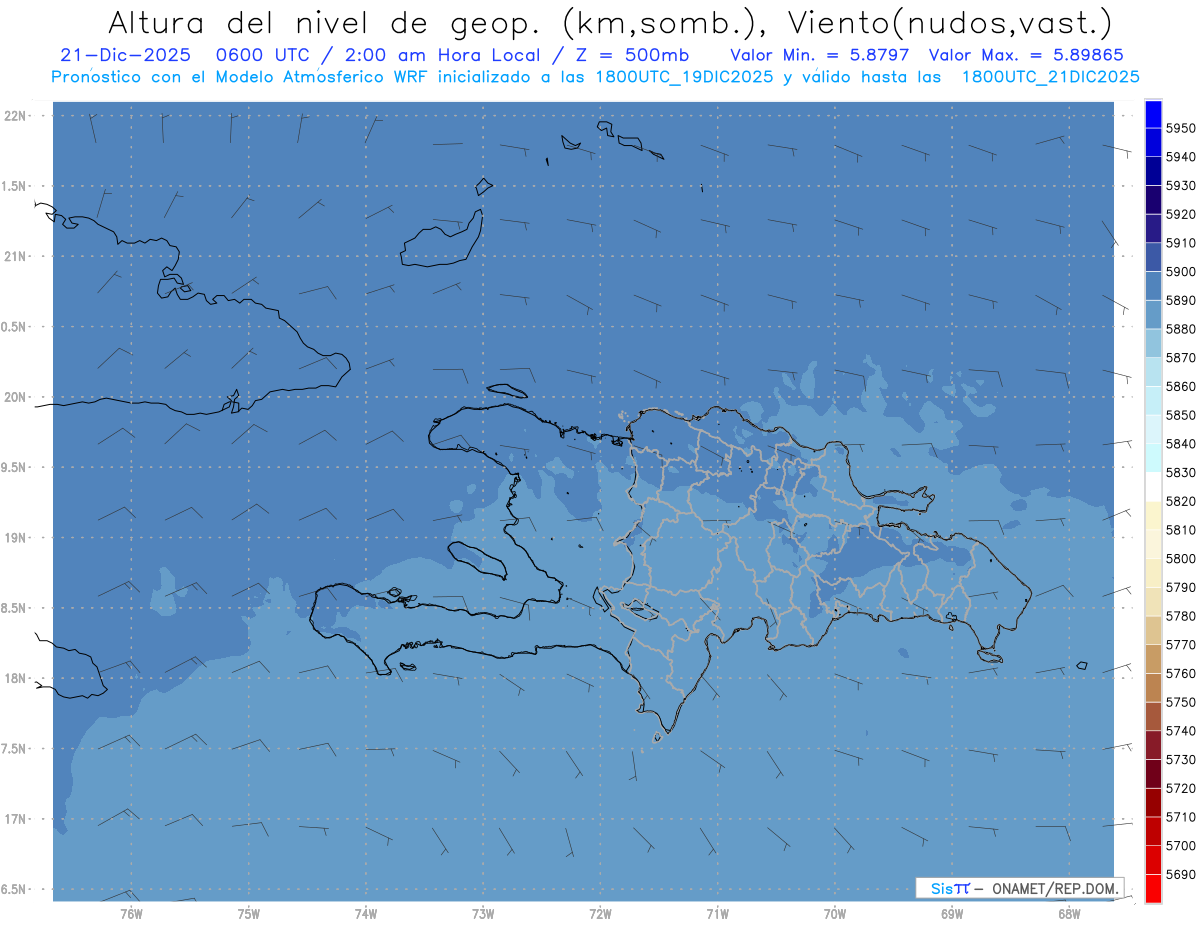Screen dimensions: 1200x927
Task: Click the 5780 colorbar value
Action: (1180, 616)
